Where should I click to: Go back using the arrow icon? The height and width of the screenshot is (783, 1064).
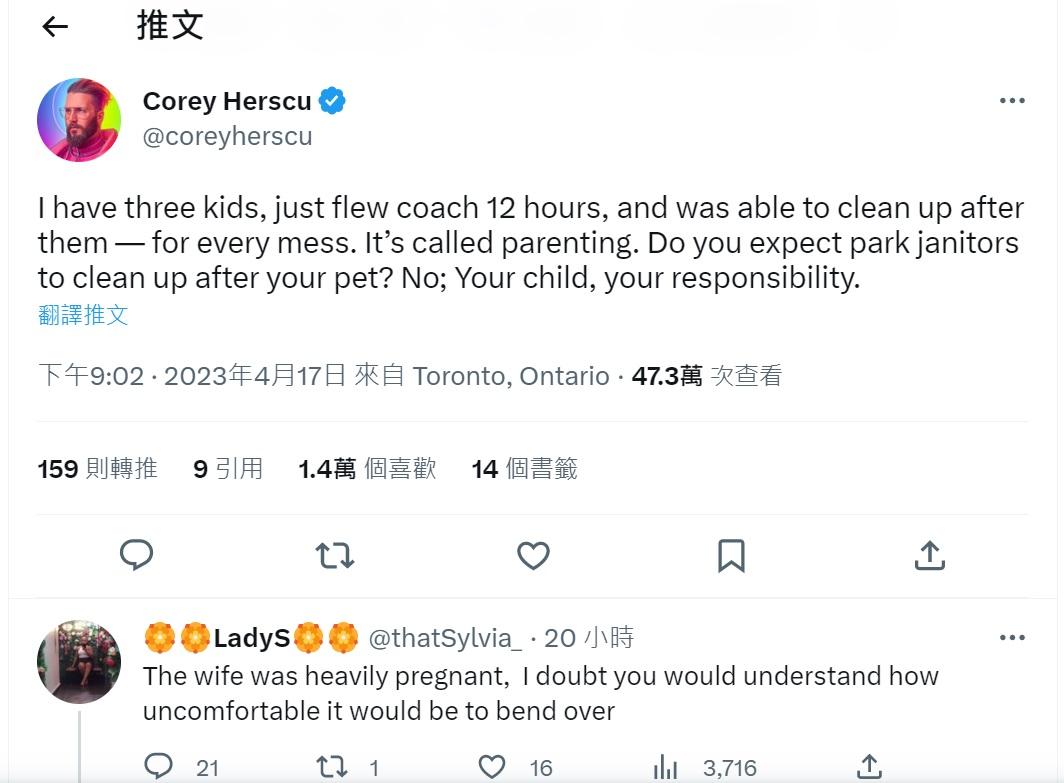[55, 27]
